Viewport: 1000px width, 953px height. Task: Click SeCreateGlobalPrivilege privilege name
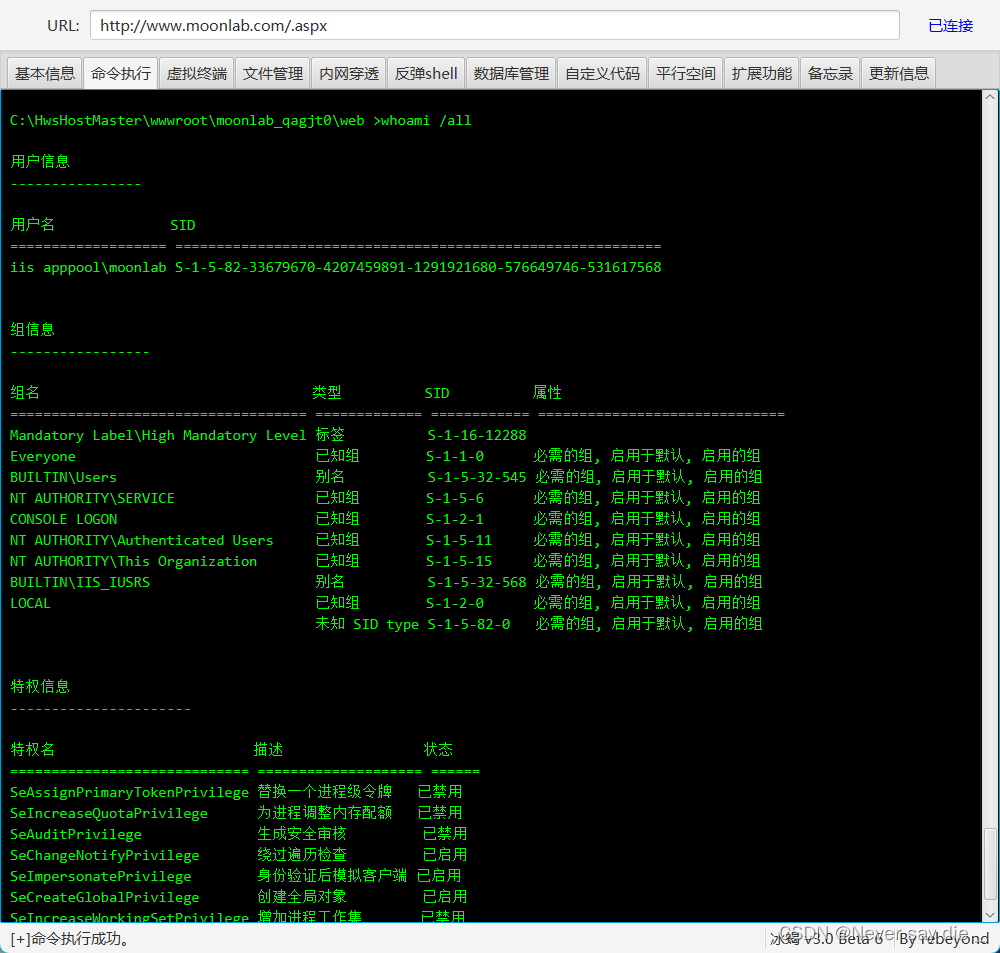105,898
